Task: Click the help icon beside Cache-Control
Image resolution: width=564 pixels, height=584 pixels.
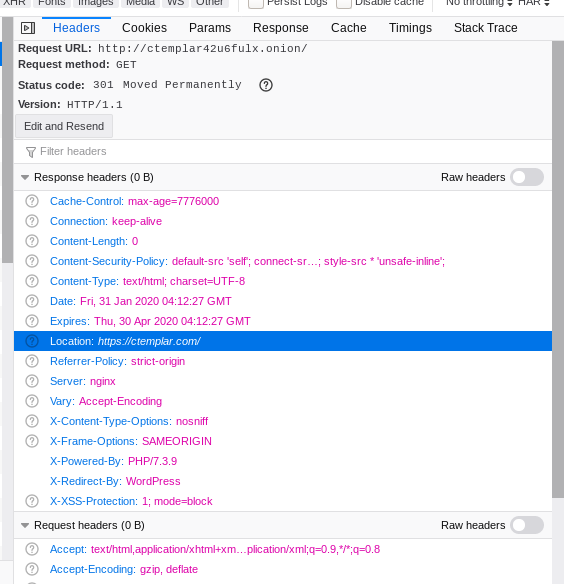Action: click(x=32, y=201)
